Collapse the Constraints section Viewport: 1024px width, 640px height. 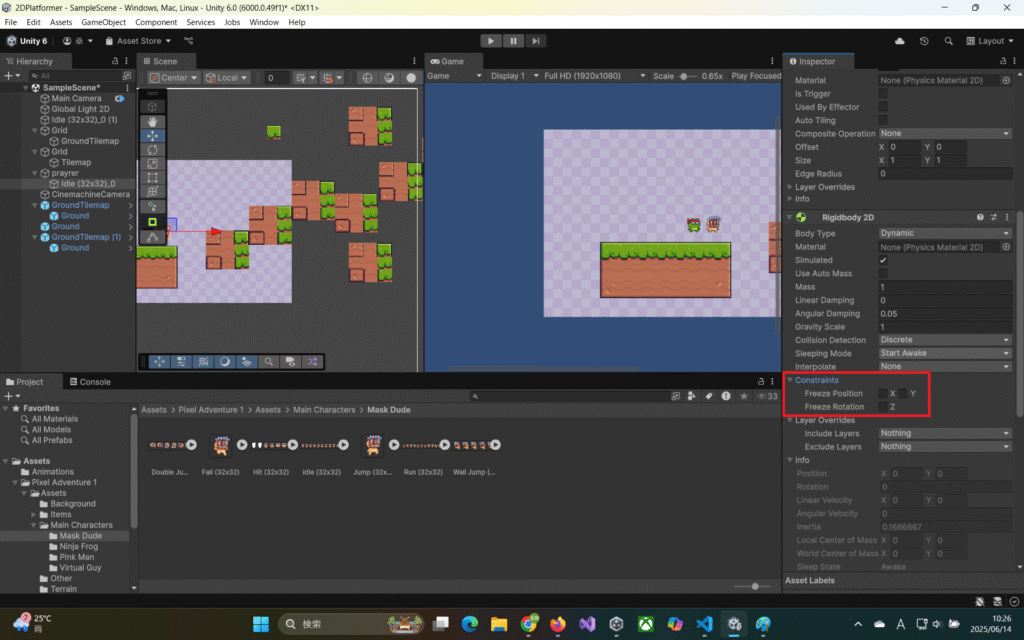click(x=790, y=380)
